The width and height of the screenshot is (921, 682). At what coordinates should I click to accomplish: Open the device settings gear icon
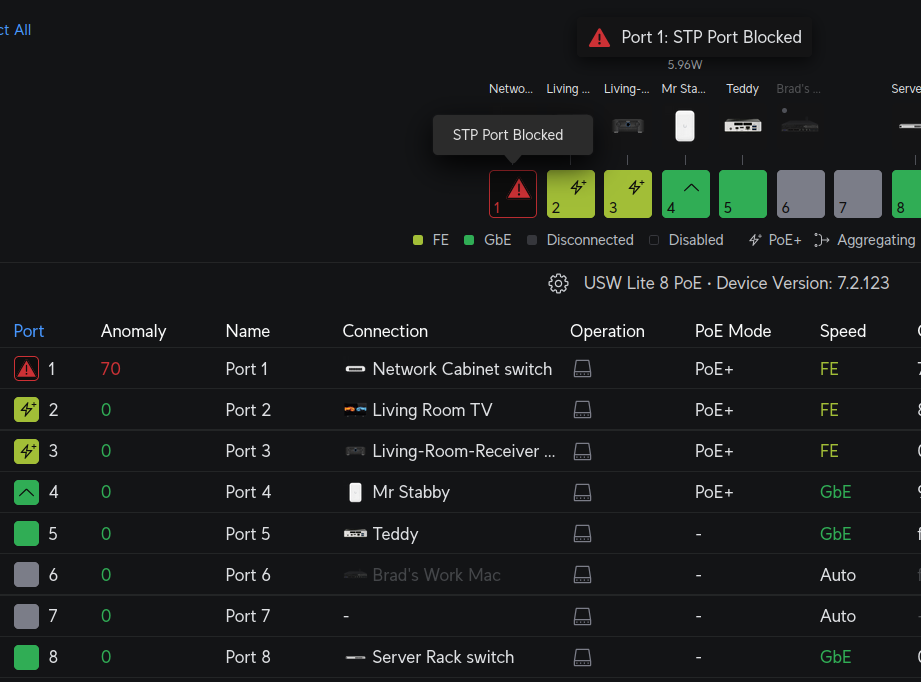[x=558, y=283]
